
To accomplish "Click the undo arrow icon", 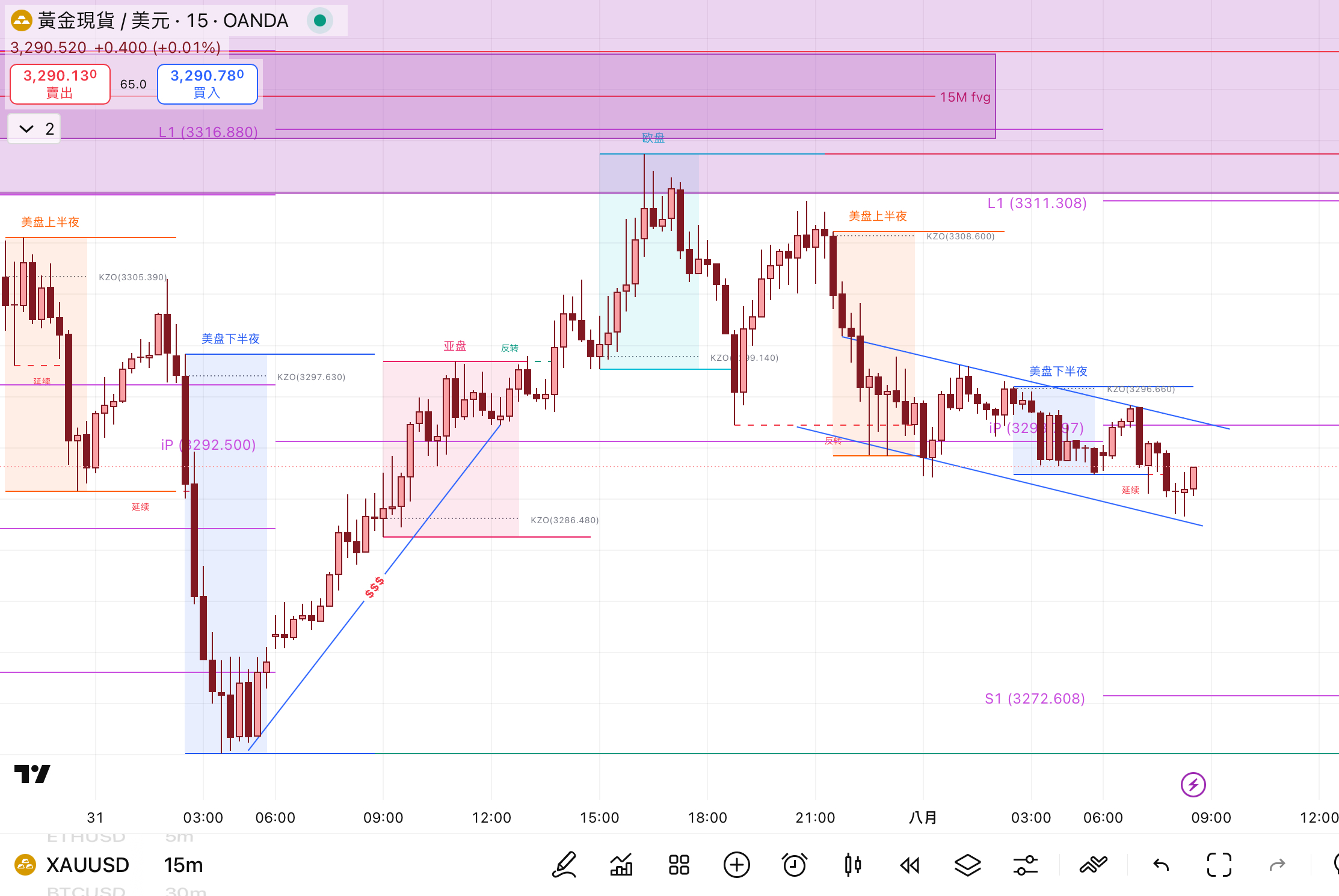I will [x=1161, y=865].
